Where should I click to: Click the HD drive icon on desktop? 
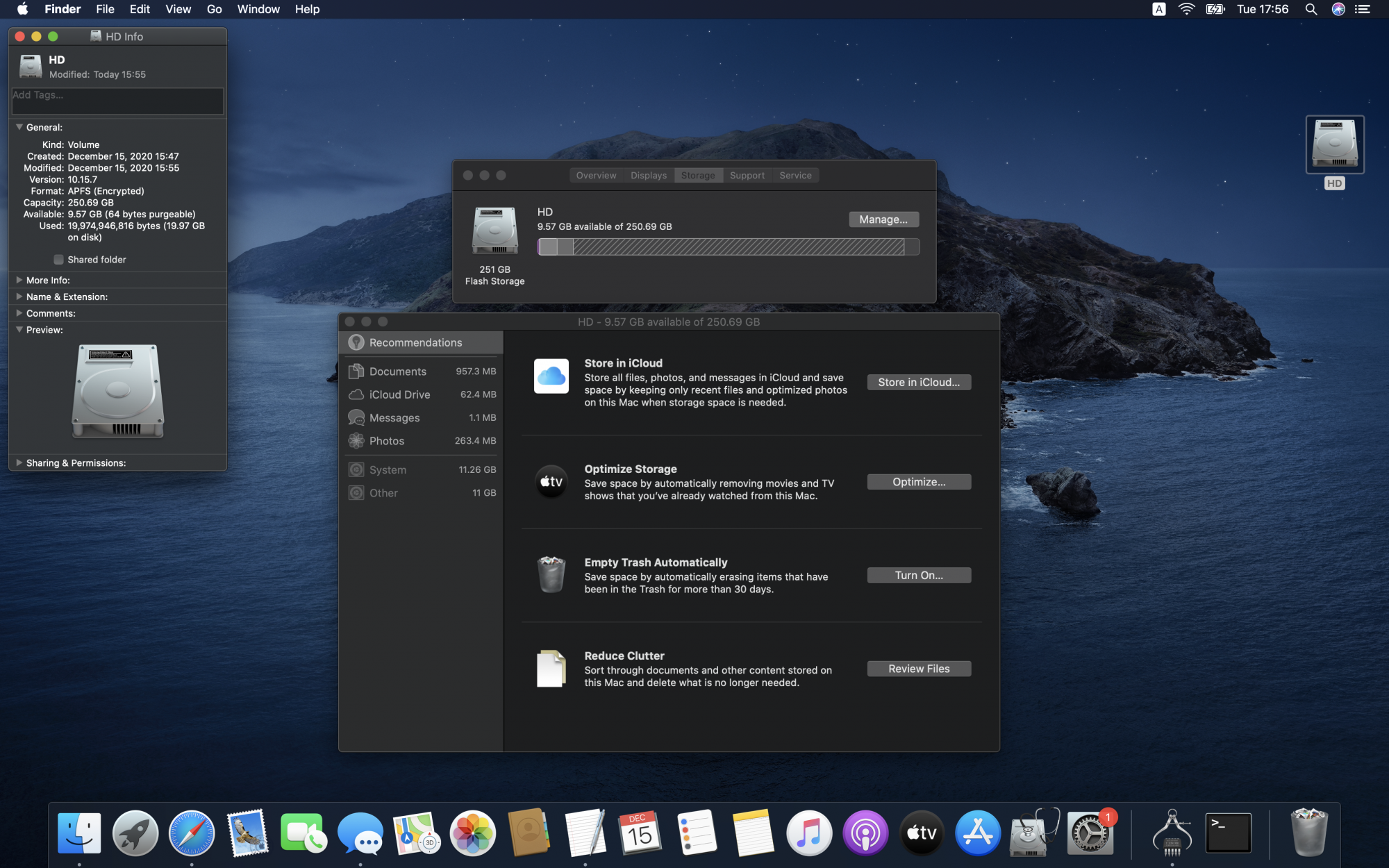pos(1334,144)
